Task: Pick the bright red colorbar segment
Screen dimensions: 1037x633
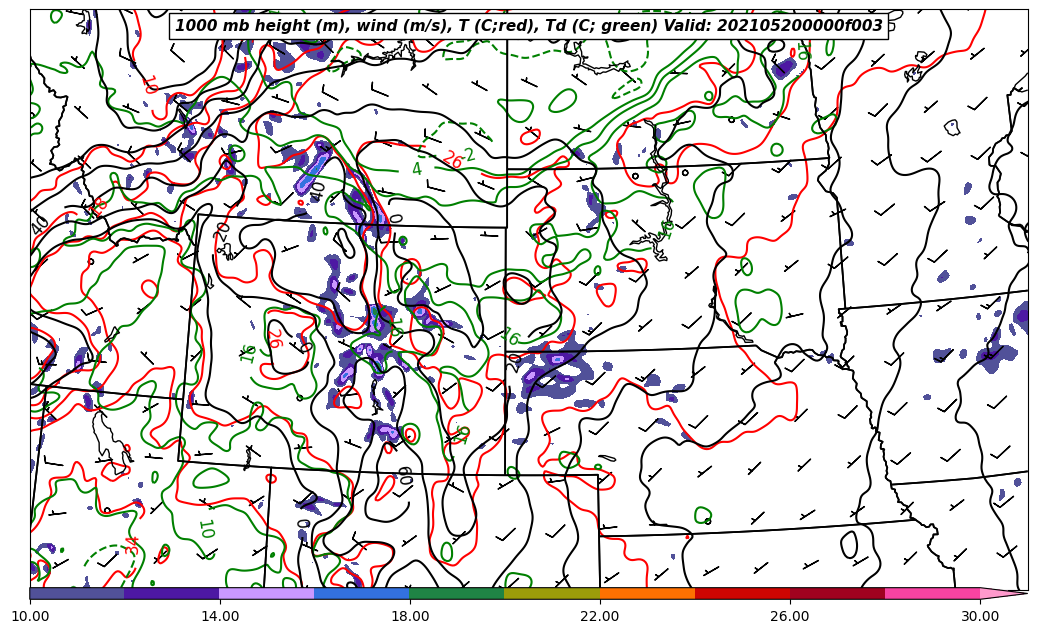Action: click(x=742, y=593)
